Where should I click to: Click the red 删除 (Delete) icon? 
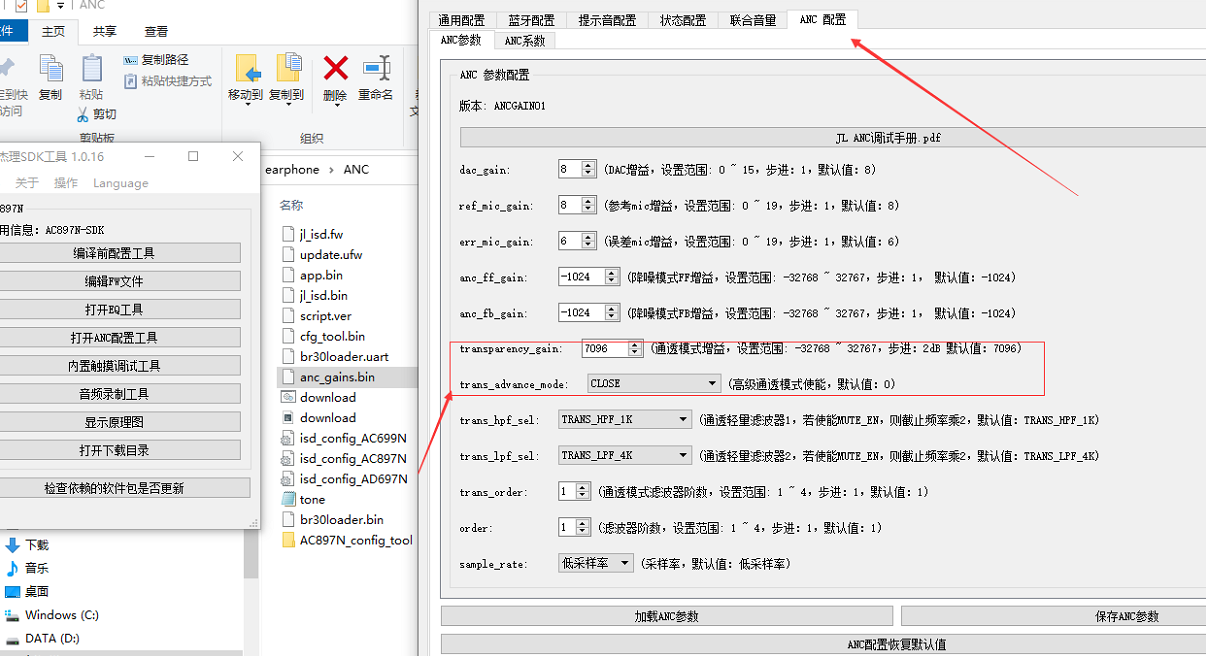tap(335, 68)
